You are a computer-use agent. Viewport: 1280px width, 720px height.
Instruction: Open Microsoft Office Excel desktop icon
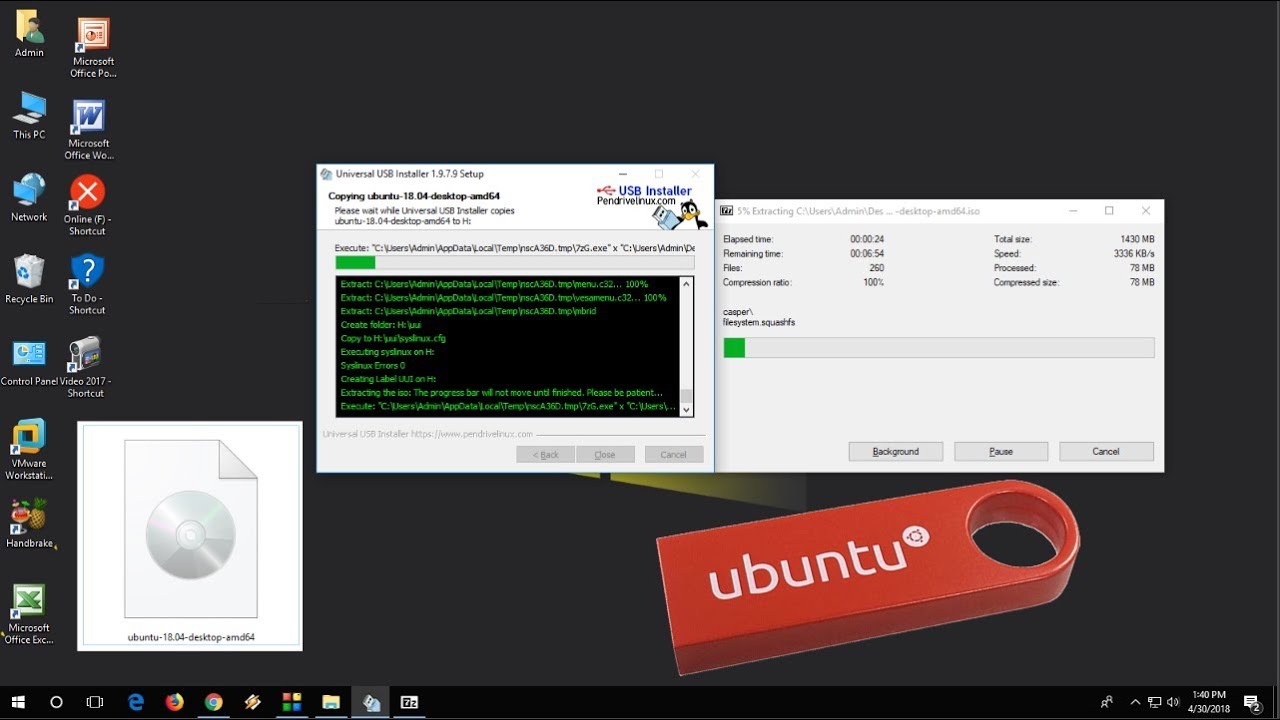29,614
